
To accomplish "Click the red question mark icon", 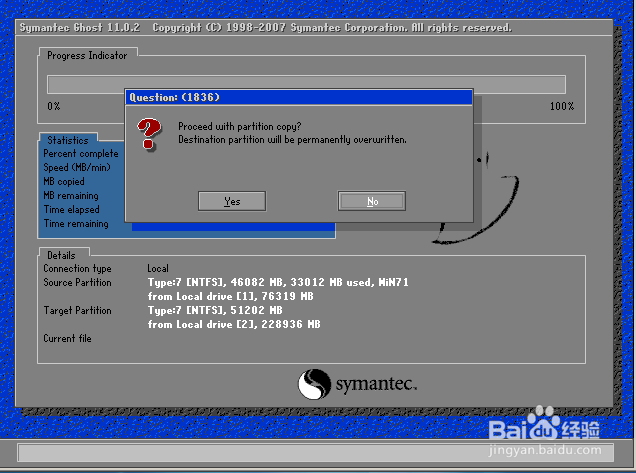I will tap(149, 134).
